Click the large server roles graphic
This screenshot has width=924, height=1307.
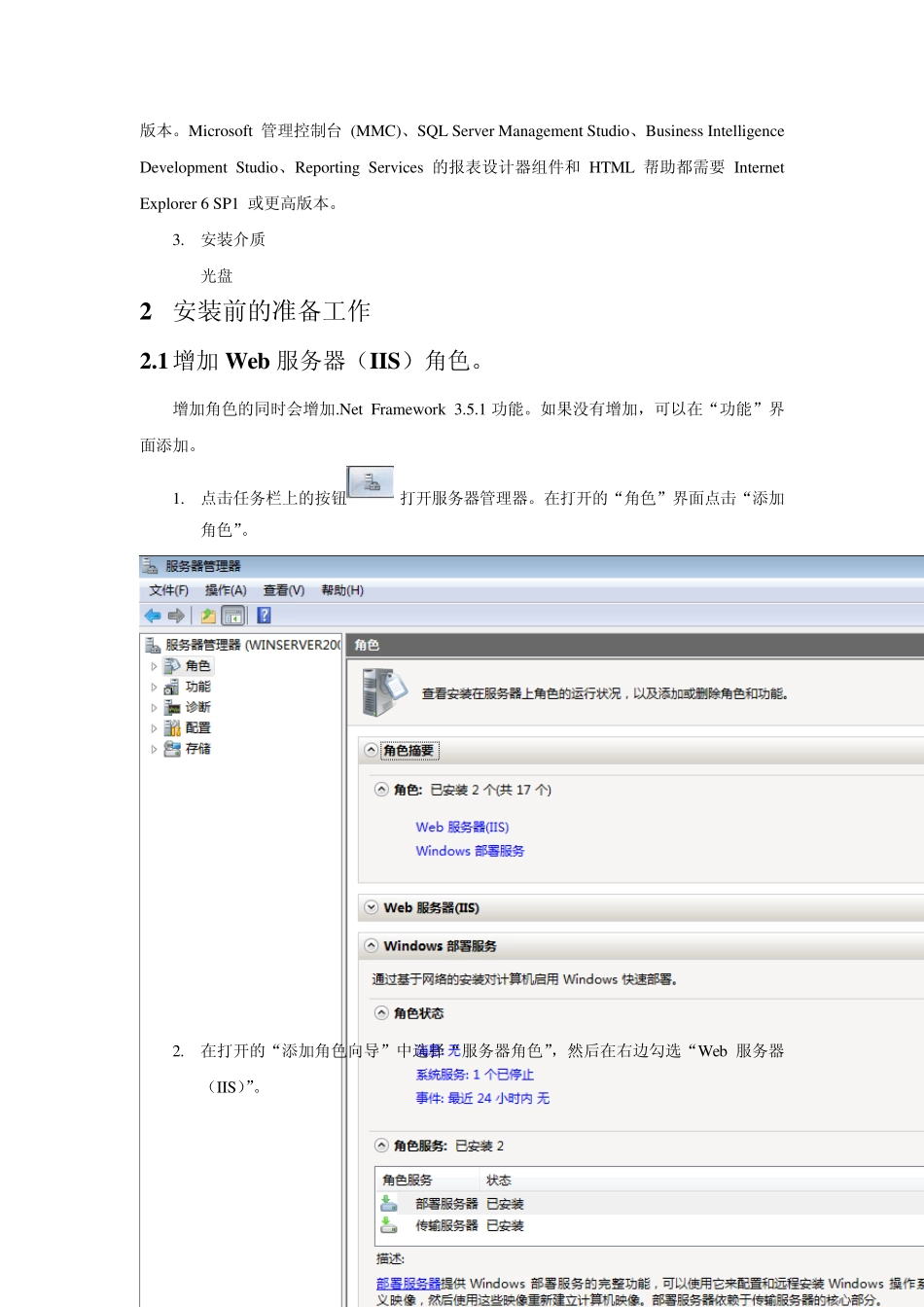pos(384,692)
